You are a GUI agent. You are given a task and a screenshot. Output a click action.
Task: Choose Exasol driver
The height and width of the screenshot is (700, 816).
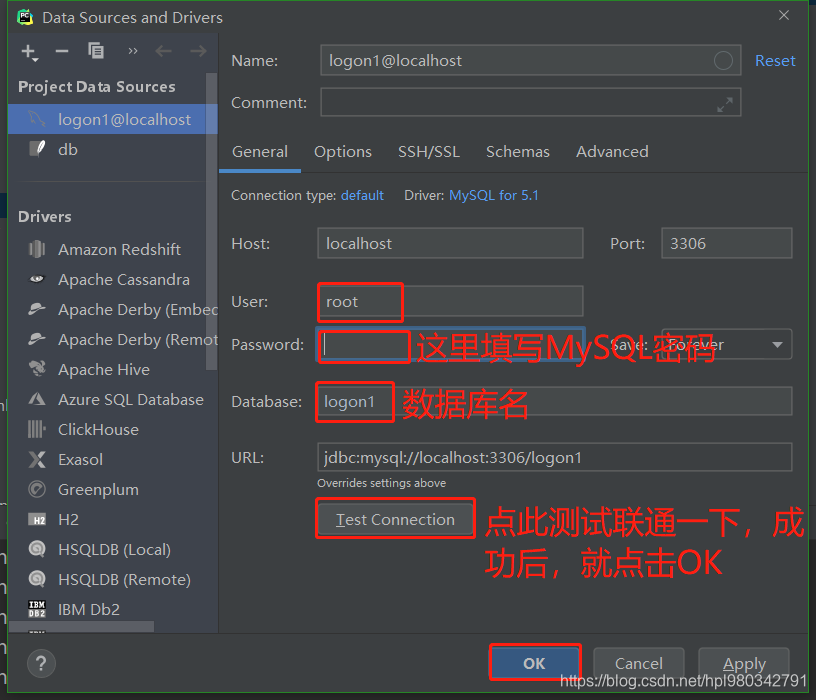coord(112,460)
